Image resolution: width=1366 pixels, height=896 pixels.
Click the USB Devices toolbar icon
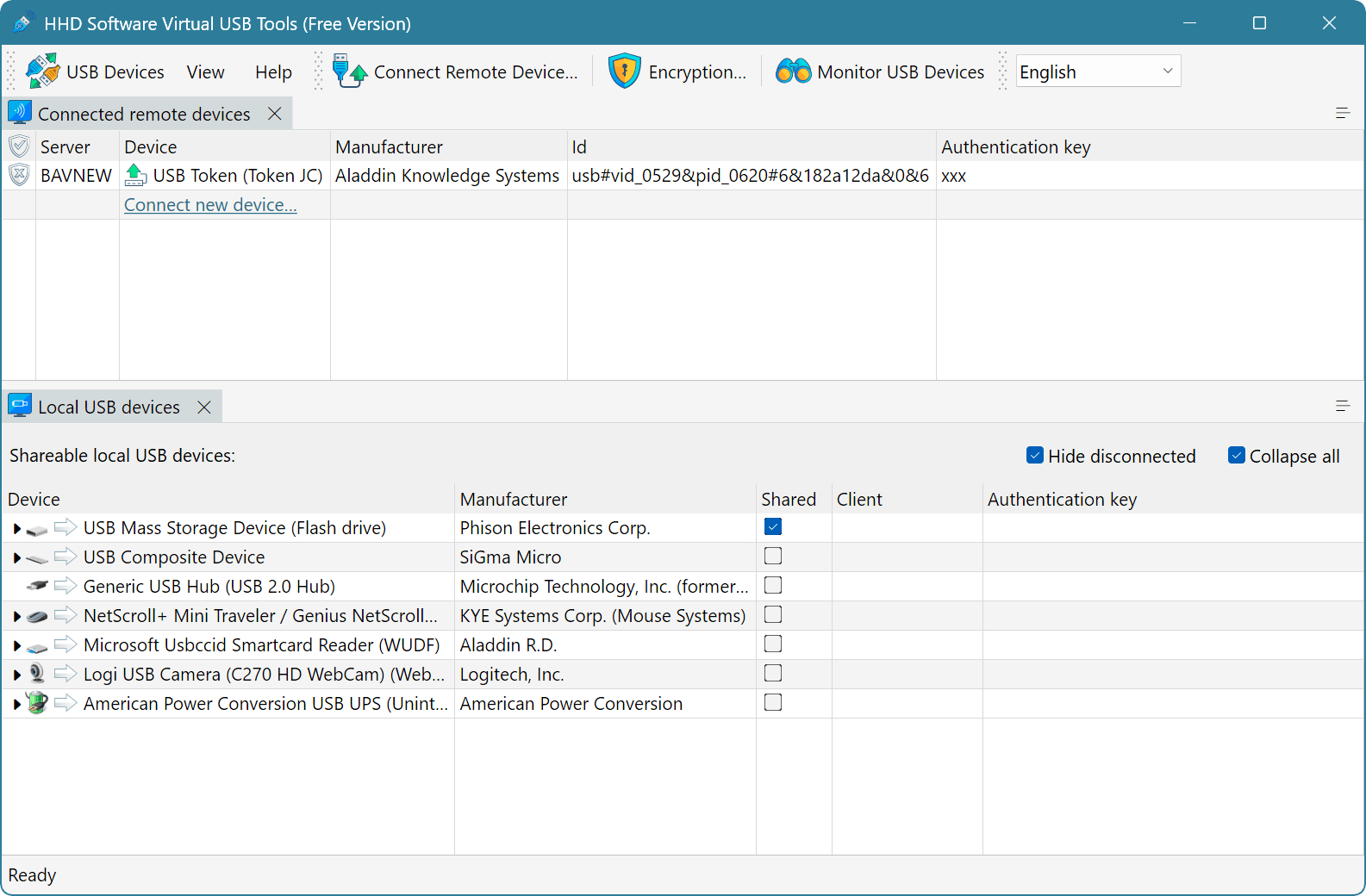tap(42, 72)
